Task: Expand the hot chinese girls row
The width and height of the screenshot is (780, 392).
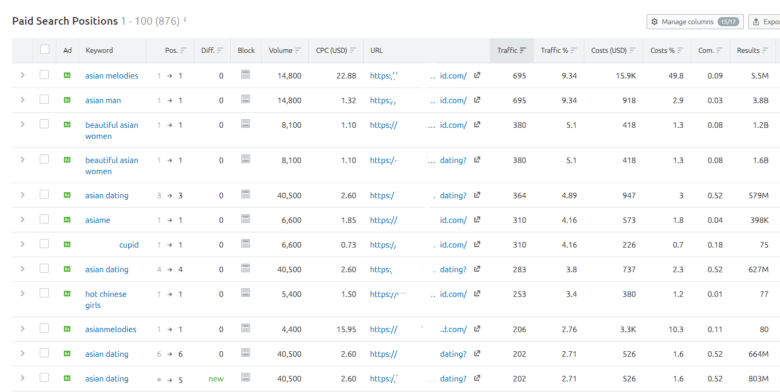Action: 22,294
